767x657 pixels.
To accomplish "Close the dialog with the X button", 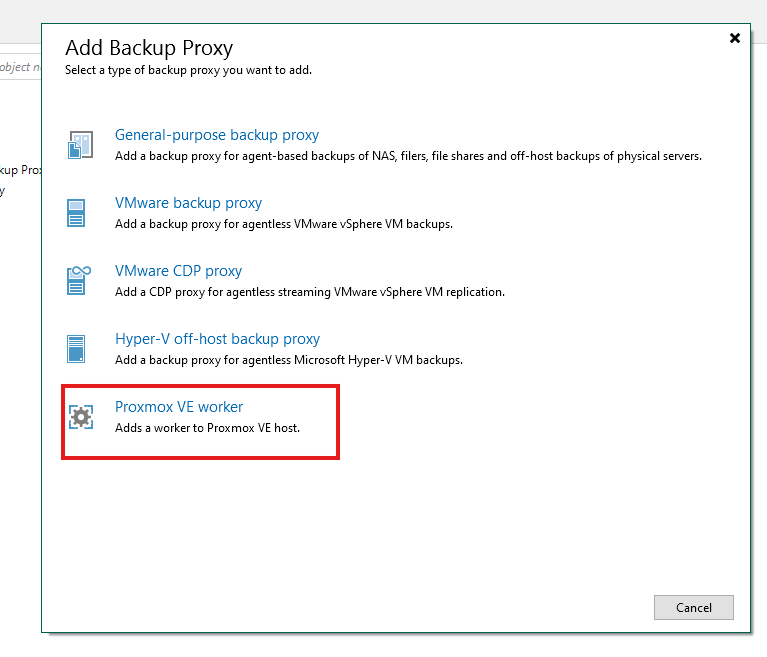I will tap(735, 38).
